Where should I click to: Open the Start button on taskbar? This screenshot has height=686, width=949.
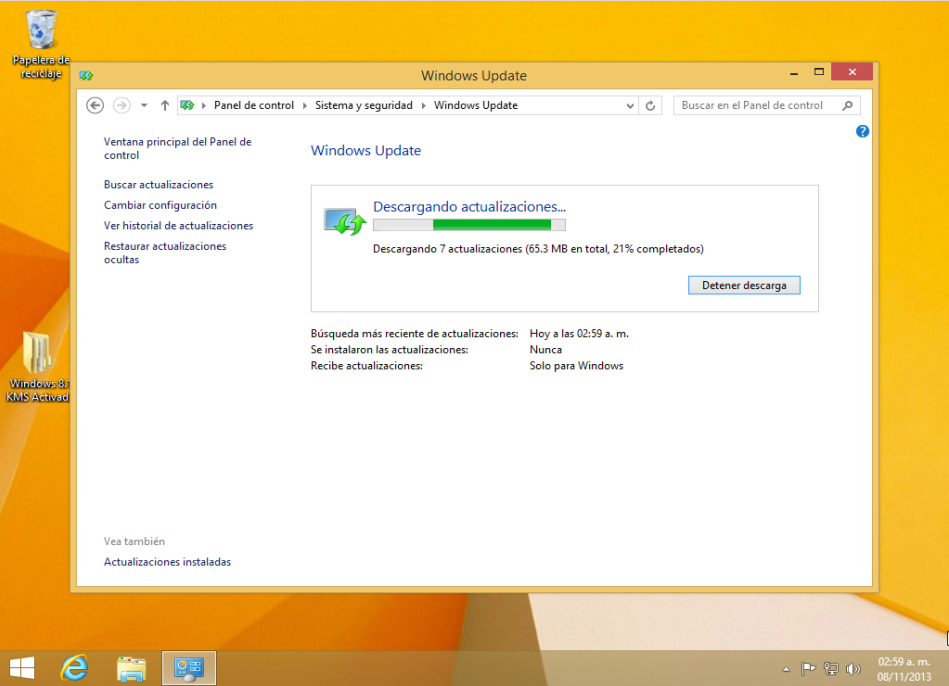(x=22, y=668)
